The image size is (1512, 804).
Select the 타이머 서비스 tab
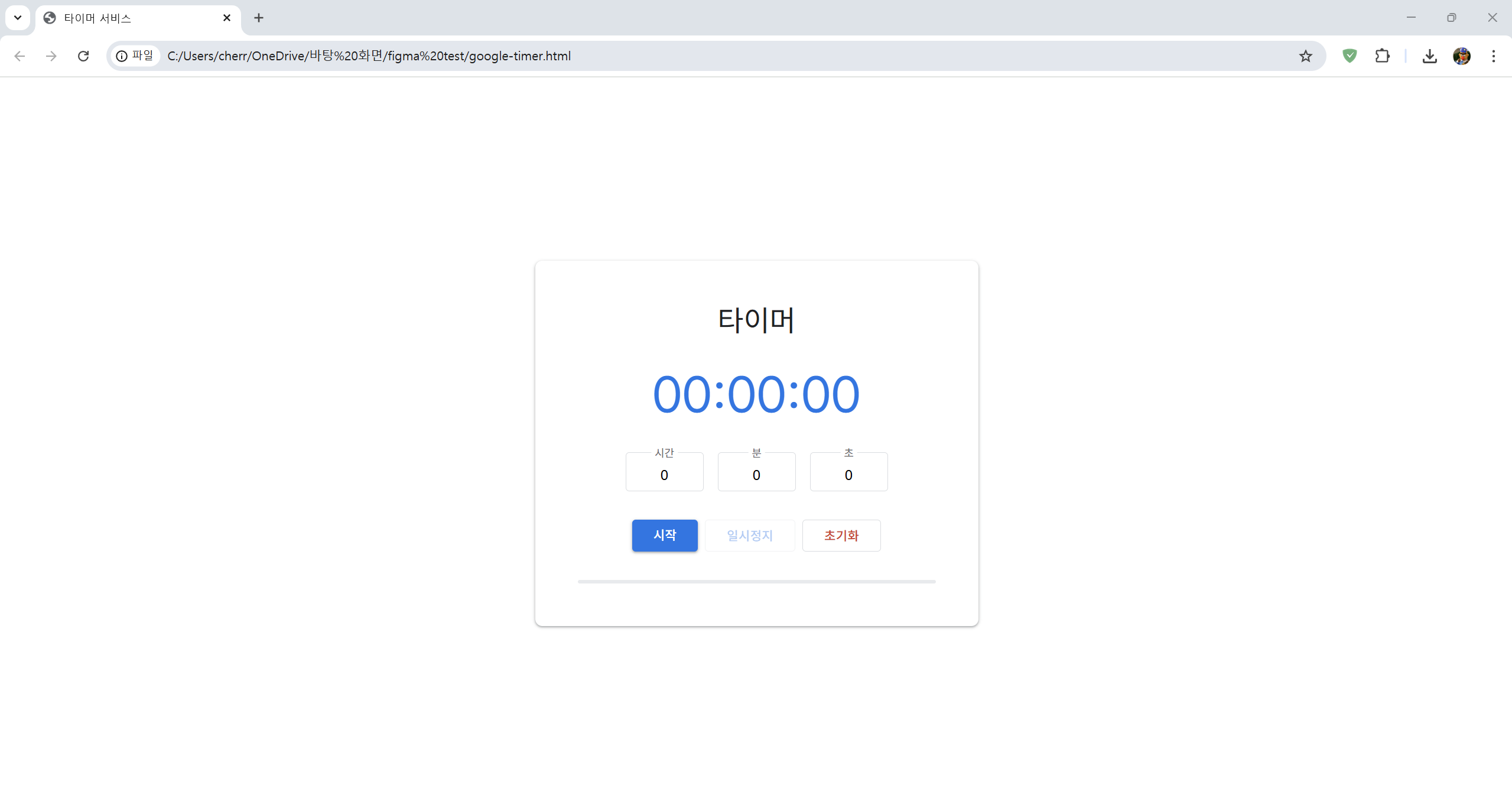click(130, 18)
